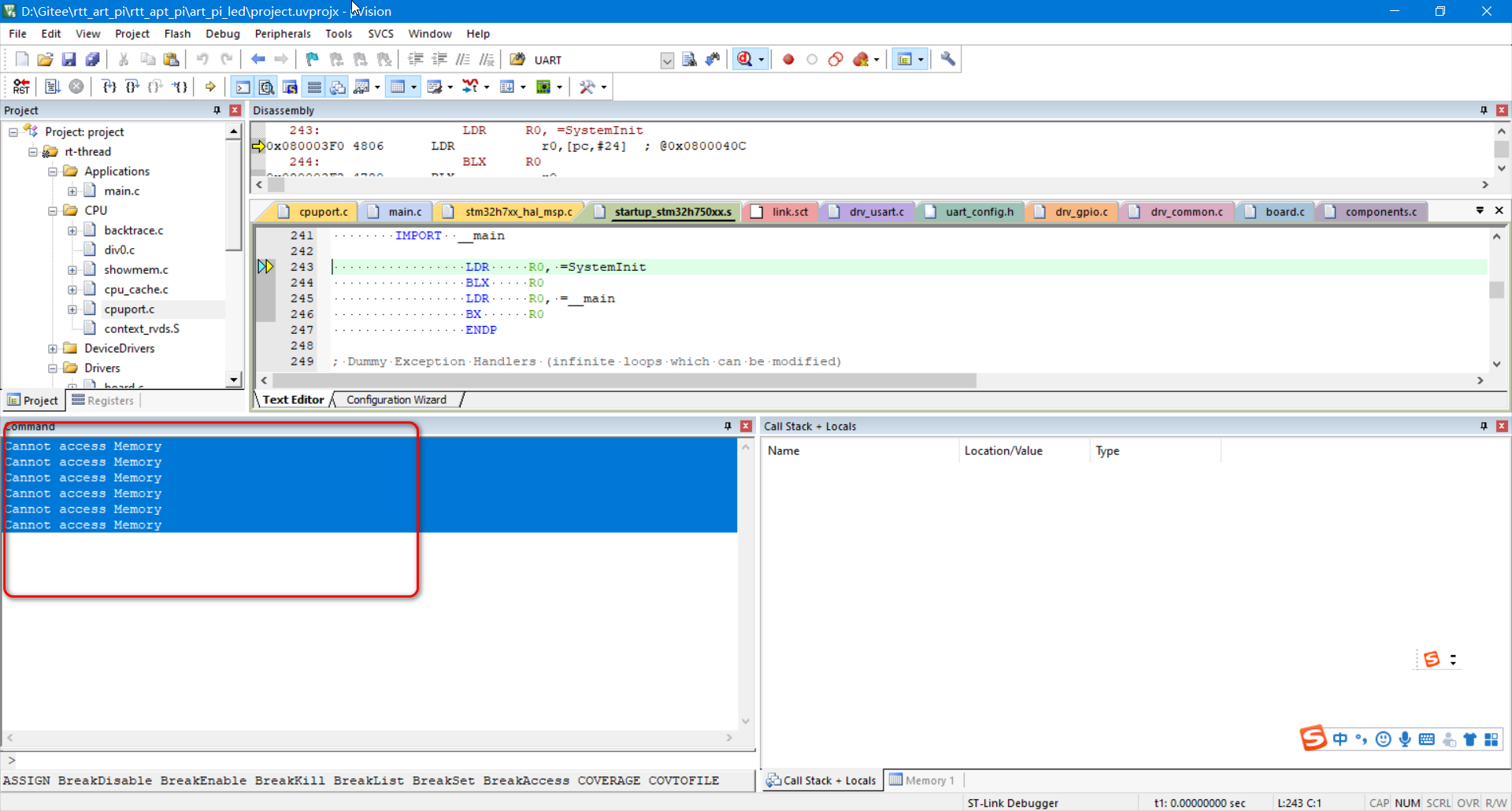1512x811 pixels.
Task: Toggle the Registers window icon
Action: [314, 87]
